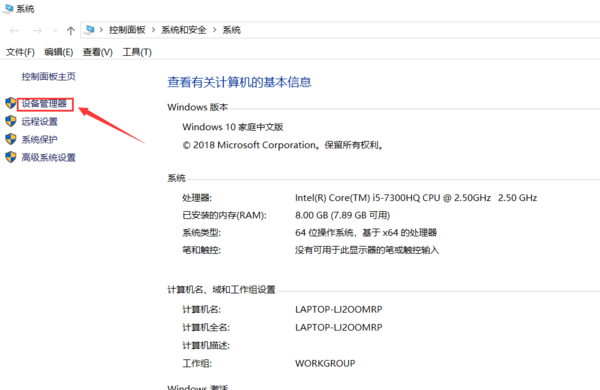600x390 pixels.
Task: Open the 编辑(E) menu
Action: tap(59, 52)
